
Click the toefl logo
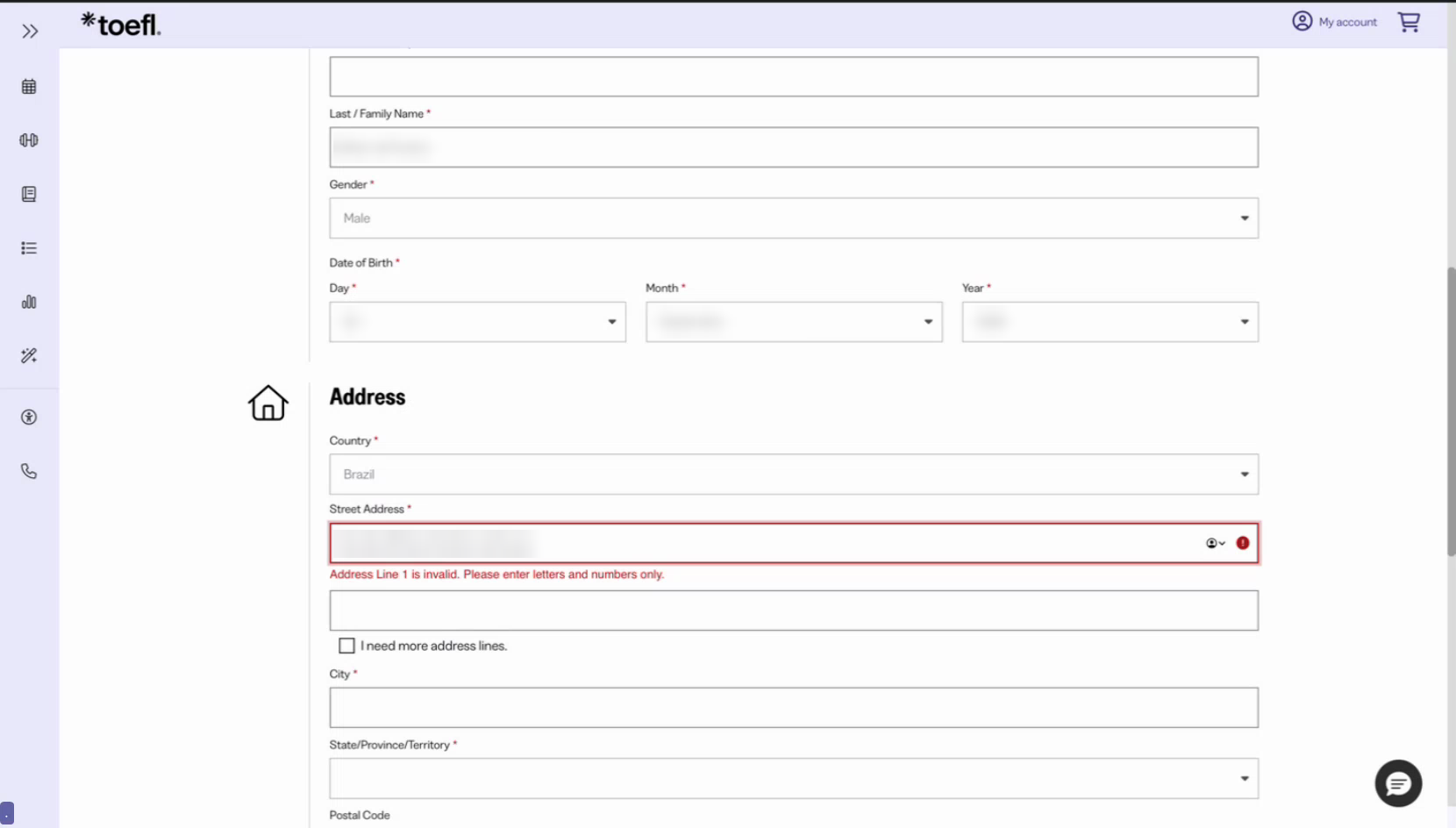pyautogui.click(x=121, y=24)
